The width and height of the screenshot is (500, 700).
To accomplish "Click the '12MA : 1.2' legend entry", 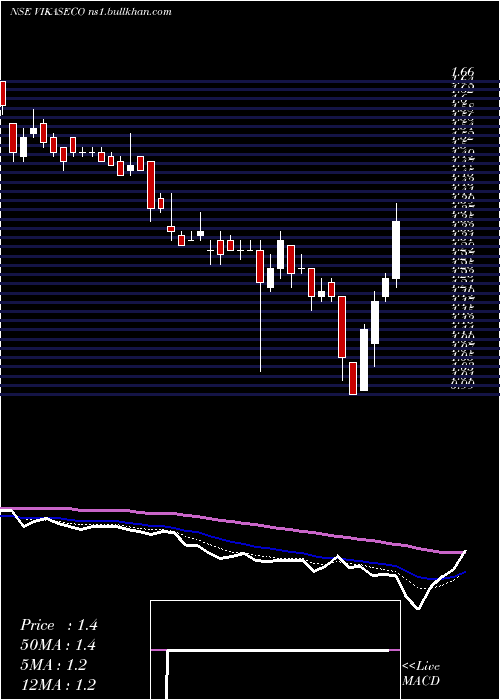I will coord(58,685).
